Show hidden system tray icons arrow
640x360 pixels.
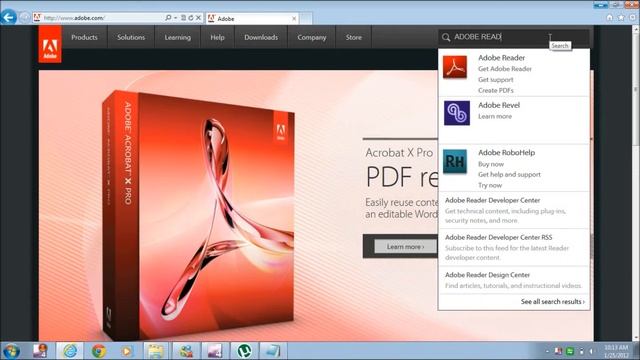[547, 351]
